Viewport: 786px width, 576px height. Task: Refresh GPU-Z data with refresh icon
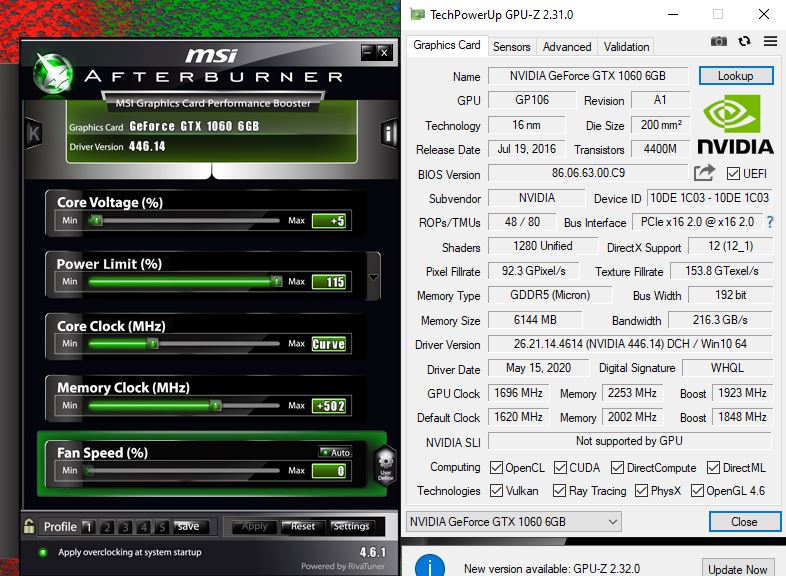pyautogui.click(x=744, y=41)
